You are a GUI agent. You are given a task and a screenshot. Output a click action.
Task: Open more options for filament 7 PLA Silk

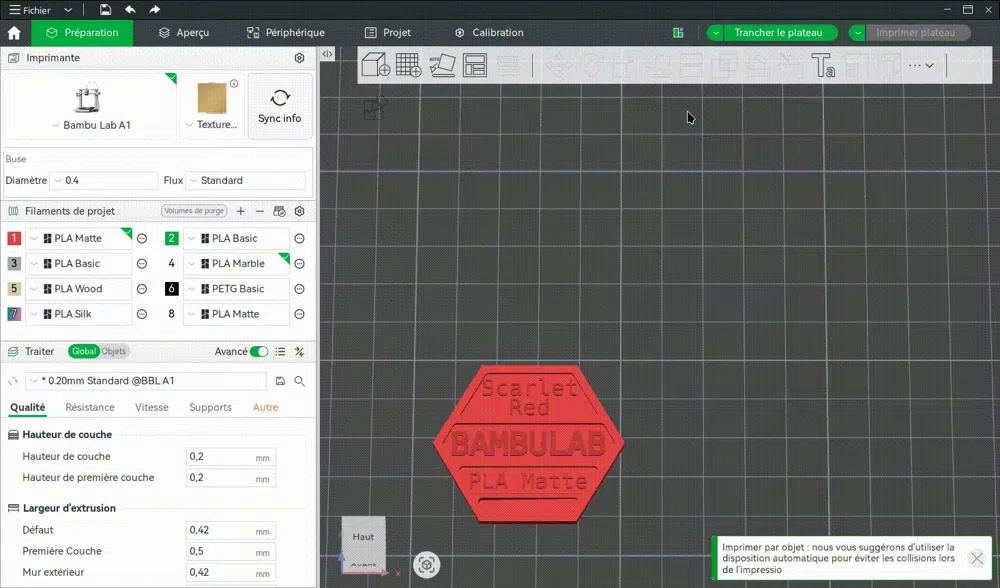click(142, 314)
